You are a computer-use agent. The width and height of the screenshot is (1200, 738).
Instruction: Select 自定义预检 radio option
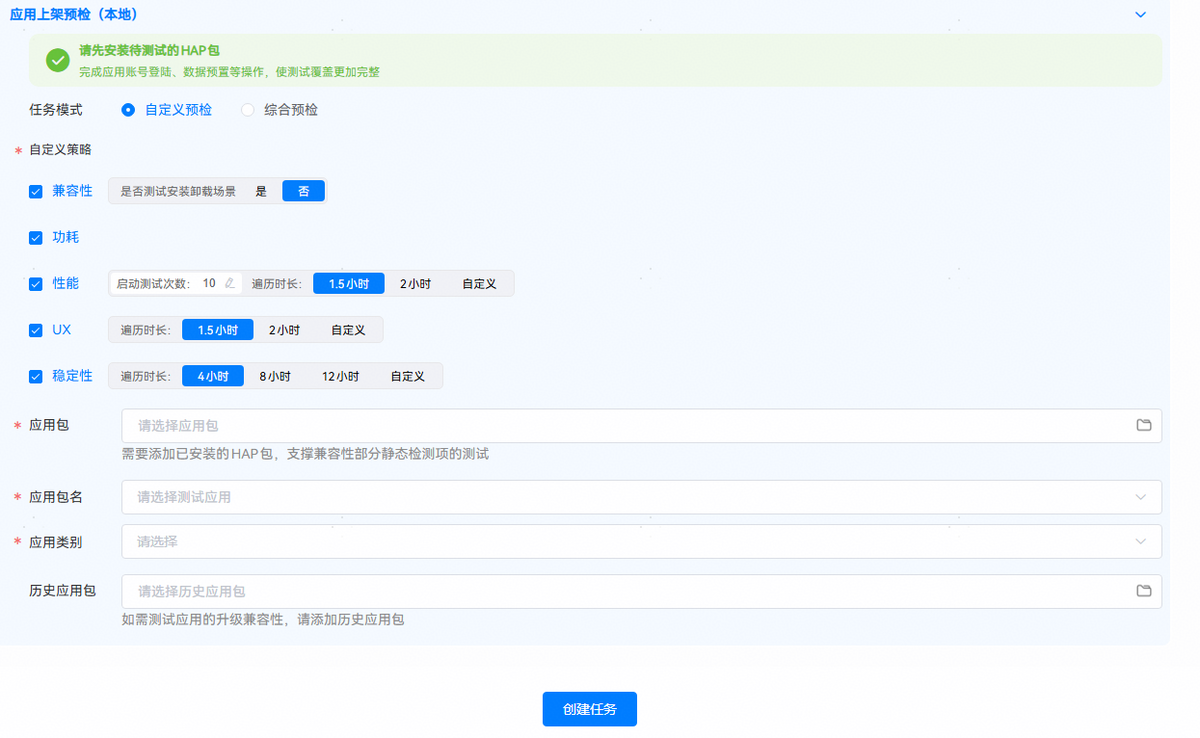tap(128, 110)
